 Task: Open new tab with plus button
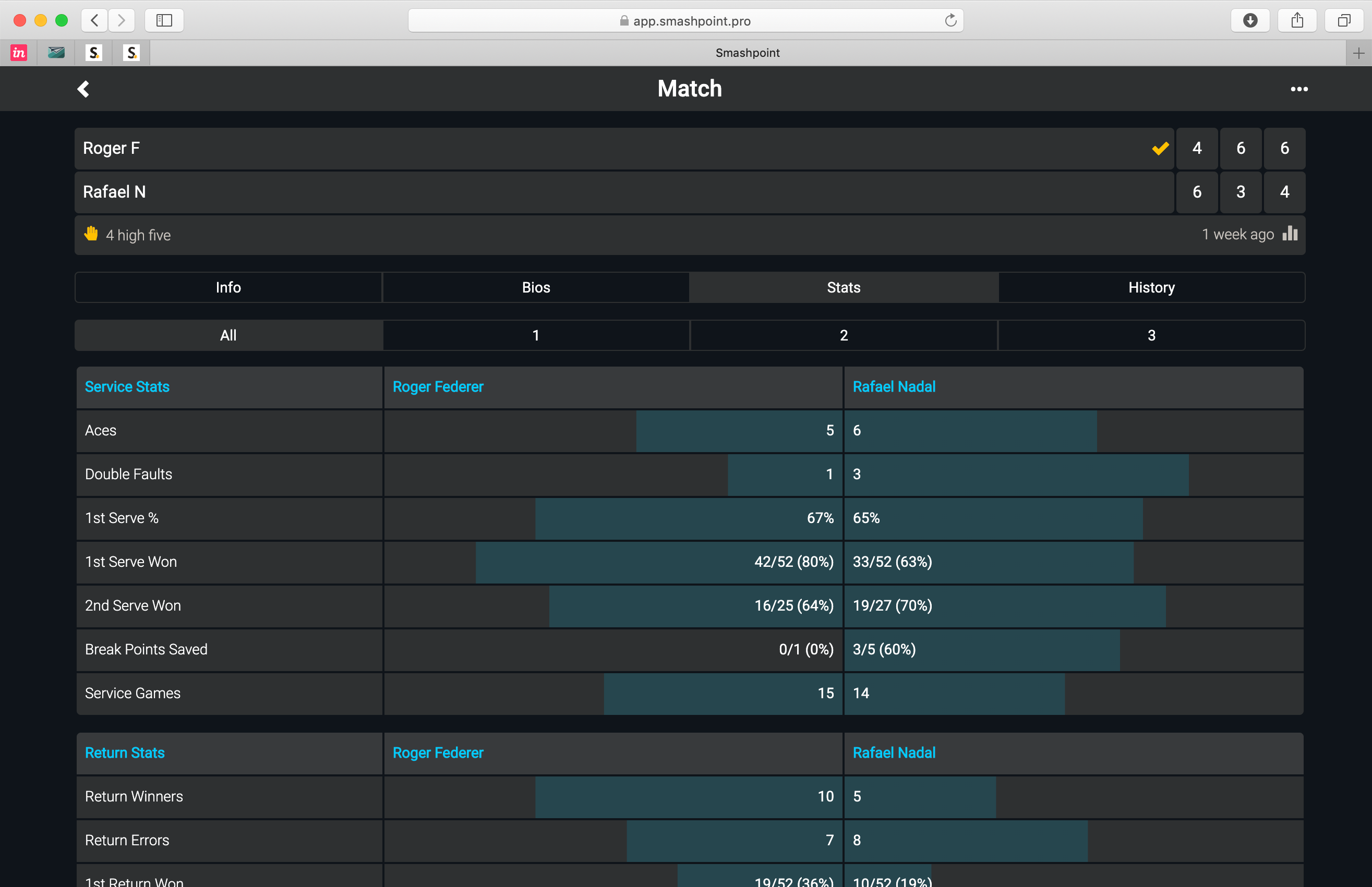click(1359, 53)
